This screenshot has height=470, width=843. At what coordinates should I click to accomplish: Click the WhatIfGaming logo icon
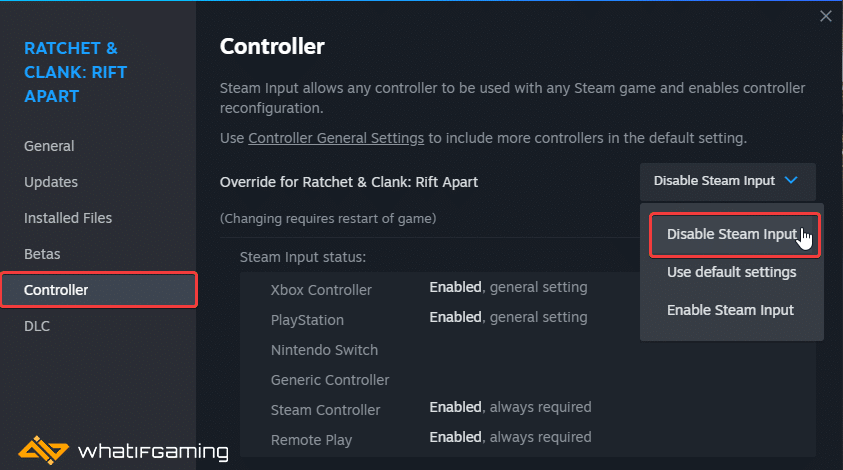(x=43, y=450)
